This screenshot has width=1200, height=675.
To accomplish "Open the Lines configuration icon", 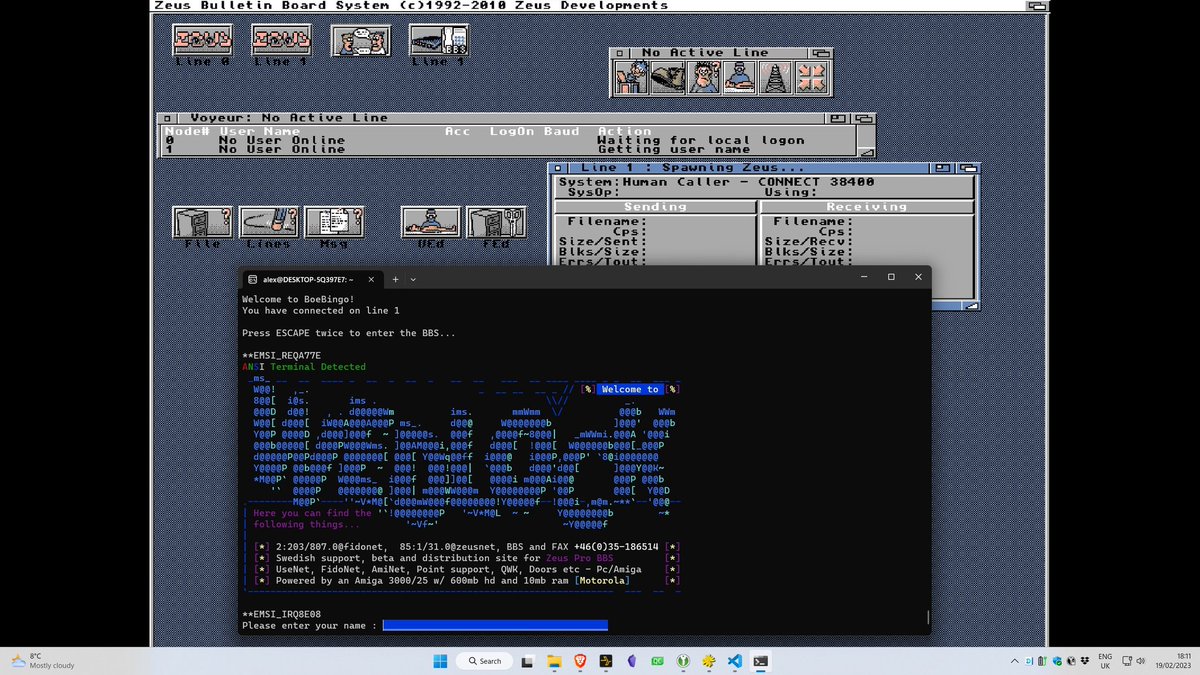I will (x=269, y=221).
